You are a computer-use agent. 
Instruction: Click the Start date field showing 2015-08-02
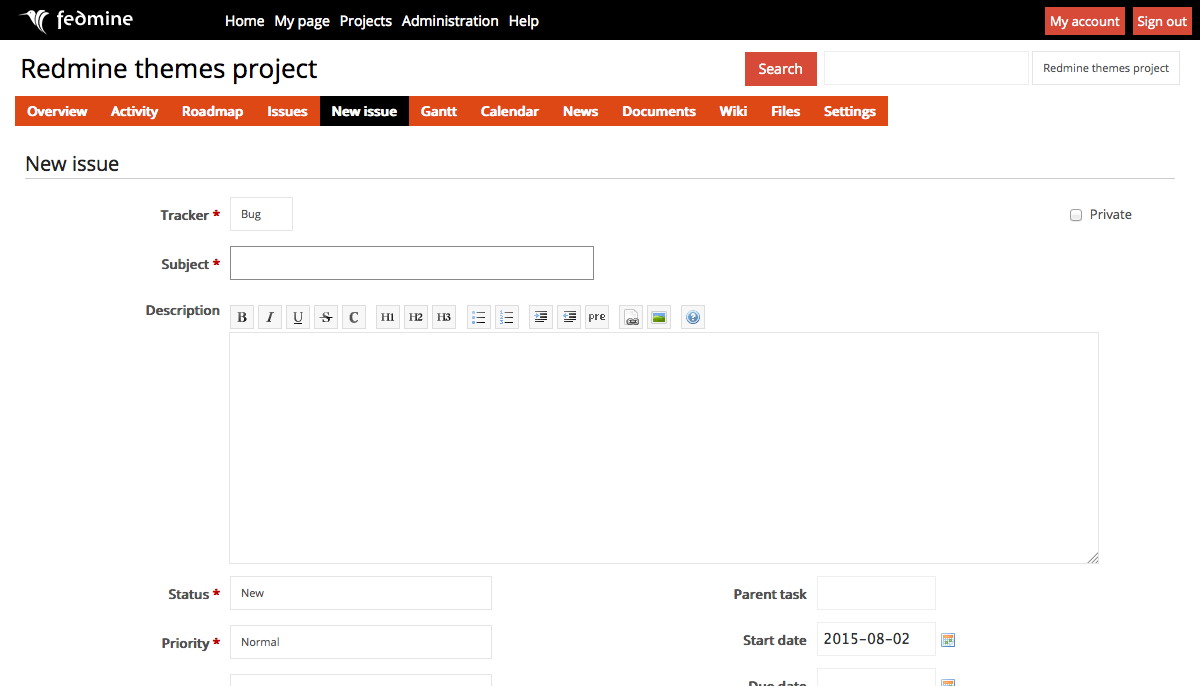pyautogui.click(x=876, y=639)
